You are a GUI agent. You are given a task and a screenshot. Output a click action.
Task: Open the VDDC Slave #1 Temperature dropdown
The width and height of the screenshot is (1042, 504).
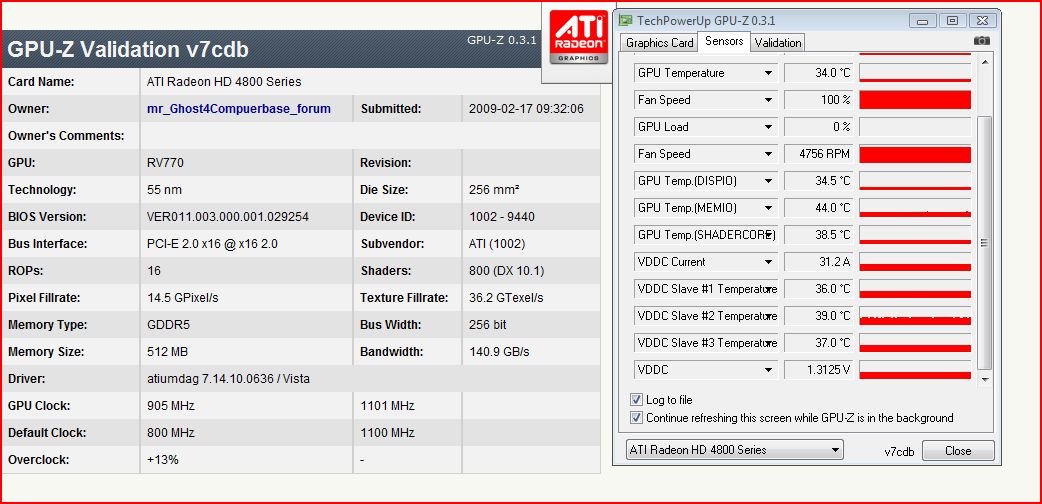tap(768, 289)
